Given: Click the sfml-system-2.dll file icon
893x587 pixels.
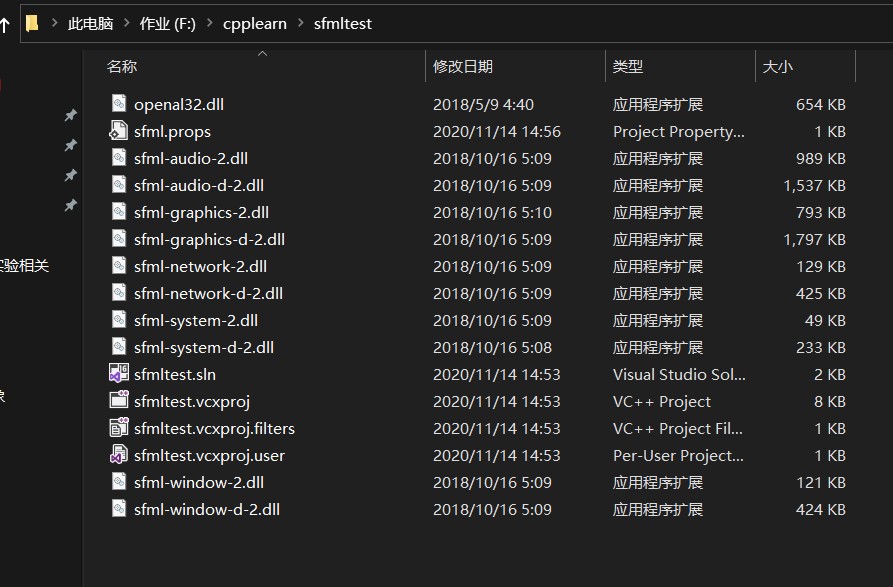Looking at the screenshot, I should (118, 319).
